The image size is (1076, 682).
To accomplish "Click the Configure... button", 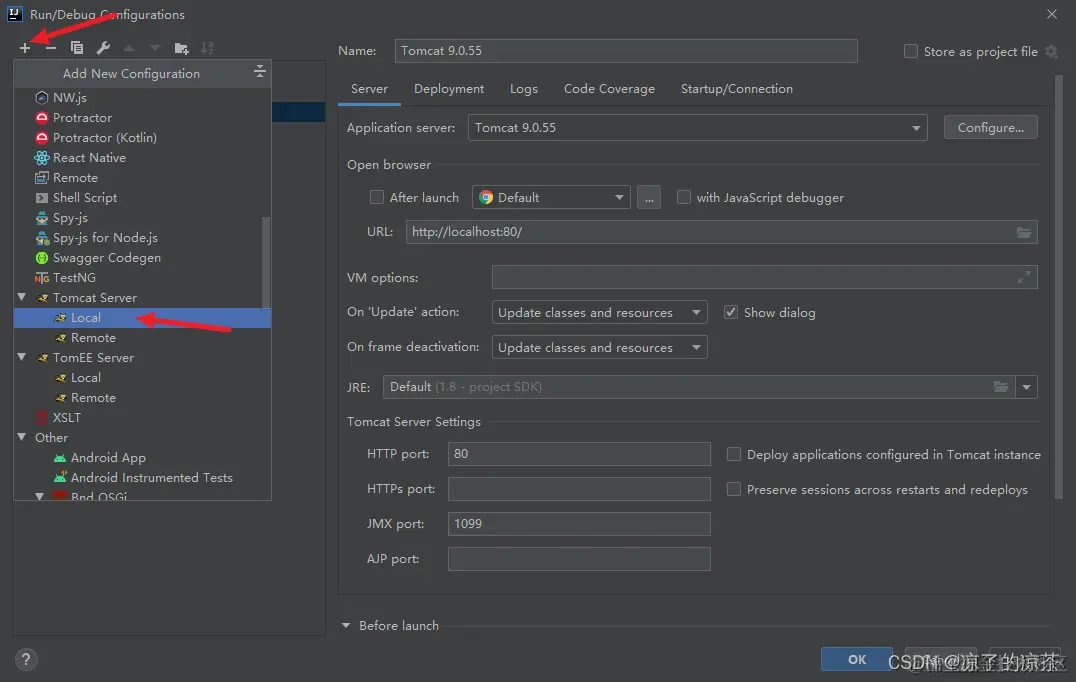I will tap(990, 128).
